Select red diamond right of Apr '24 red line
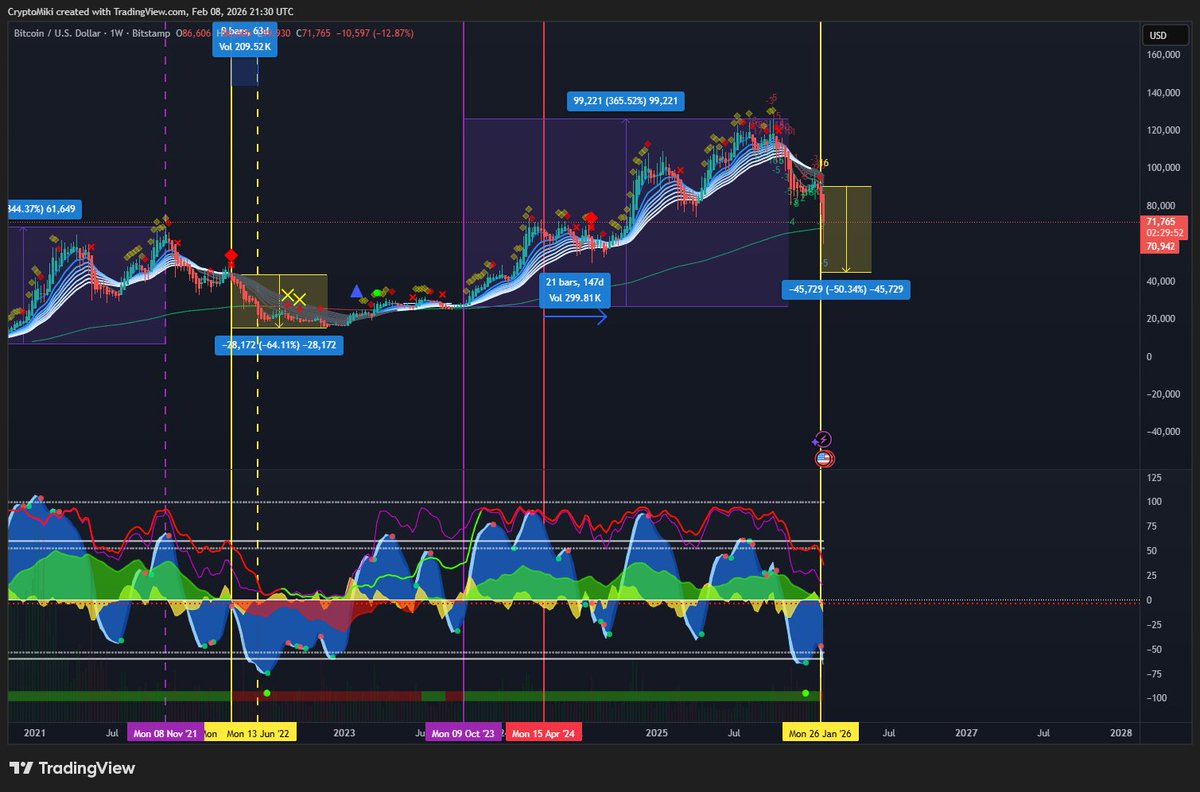Viewport: 1200px width, 792px height. [x=591, y=218]
